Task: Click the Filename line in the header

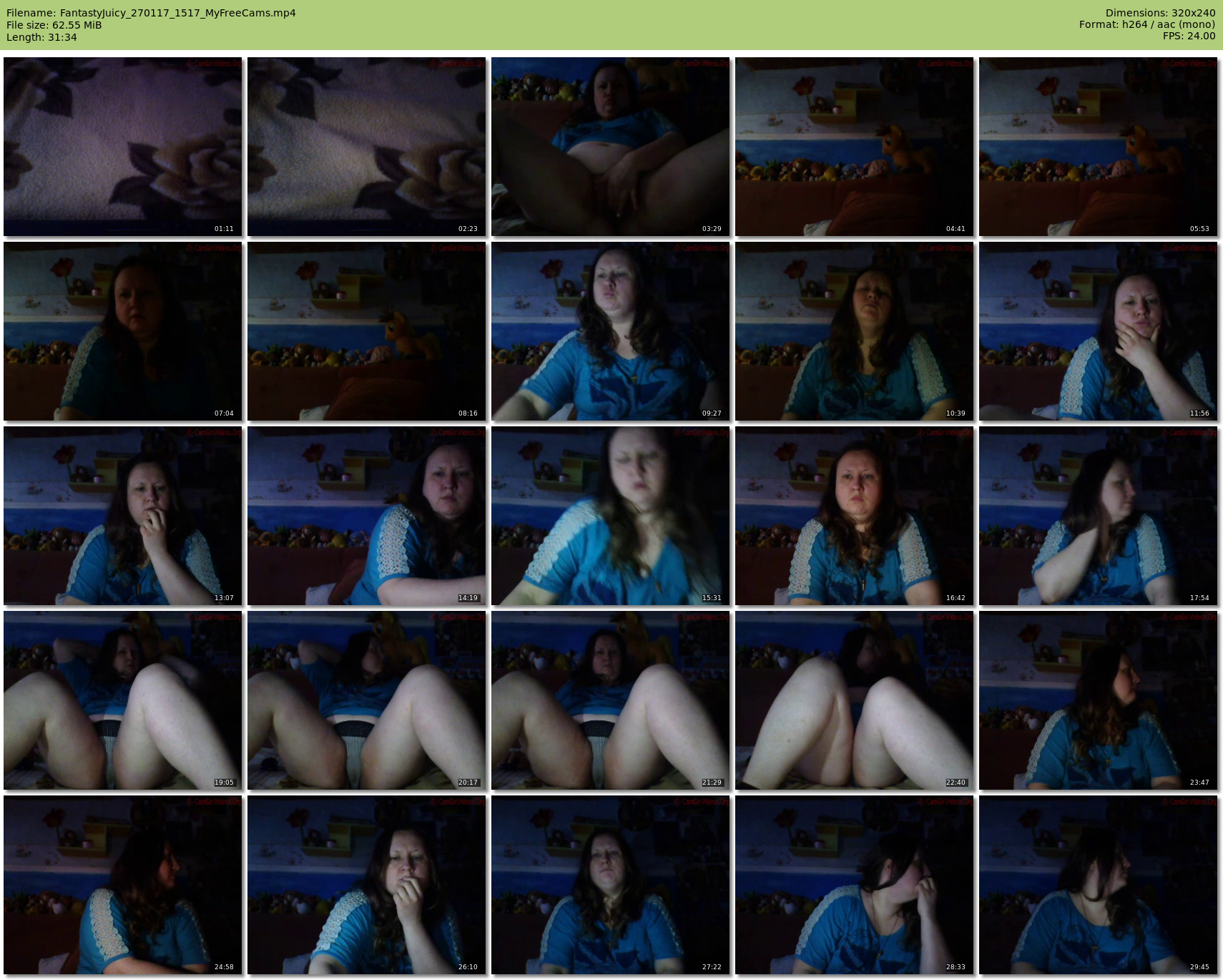Action: click(x=151, y=13)
